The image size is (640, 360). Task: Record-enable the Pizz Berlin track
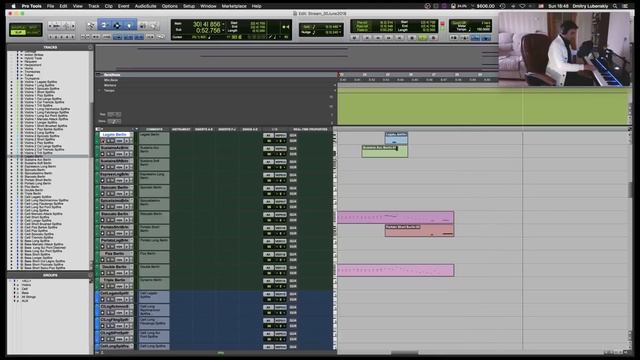coord(103,260)
